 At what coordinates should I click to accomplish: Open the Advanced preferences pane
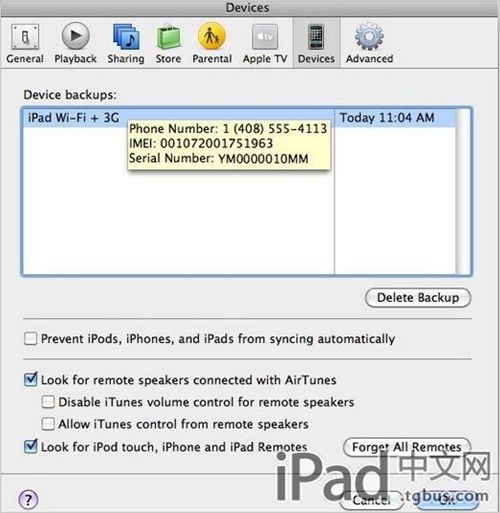click(369, 44)
